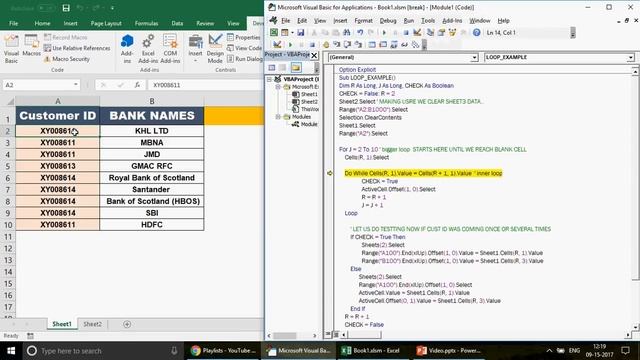Click Excel Add-ins button in ribbon
This screenshot has height=360, width=640.
click(x=148, y=49)
